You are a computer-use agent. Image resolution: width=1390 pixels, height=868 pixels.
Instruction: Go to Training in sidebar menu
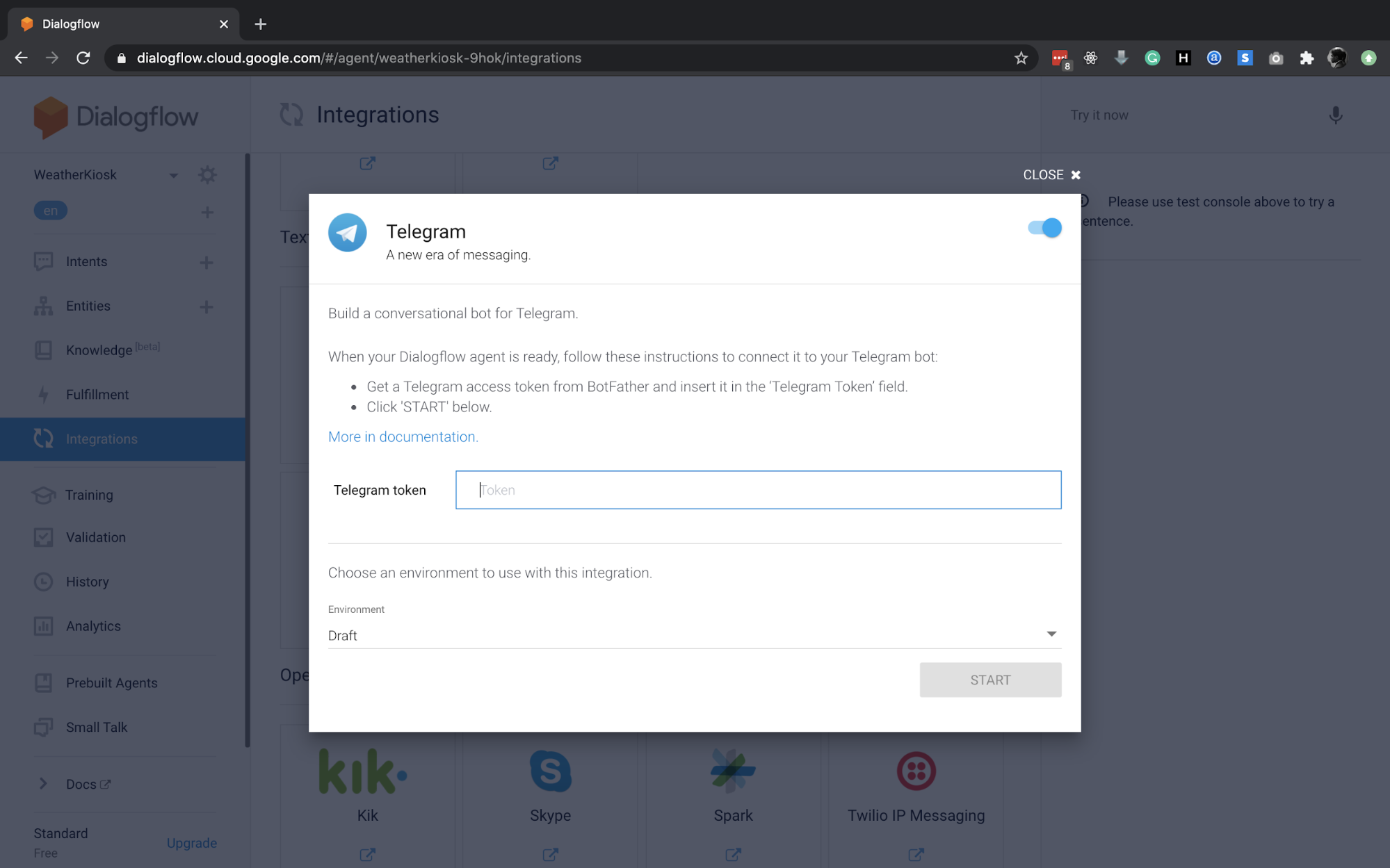(89, 495)
